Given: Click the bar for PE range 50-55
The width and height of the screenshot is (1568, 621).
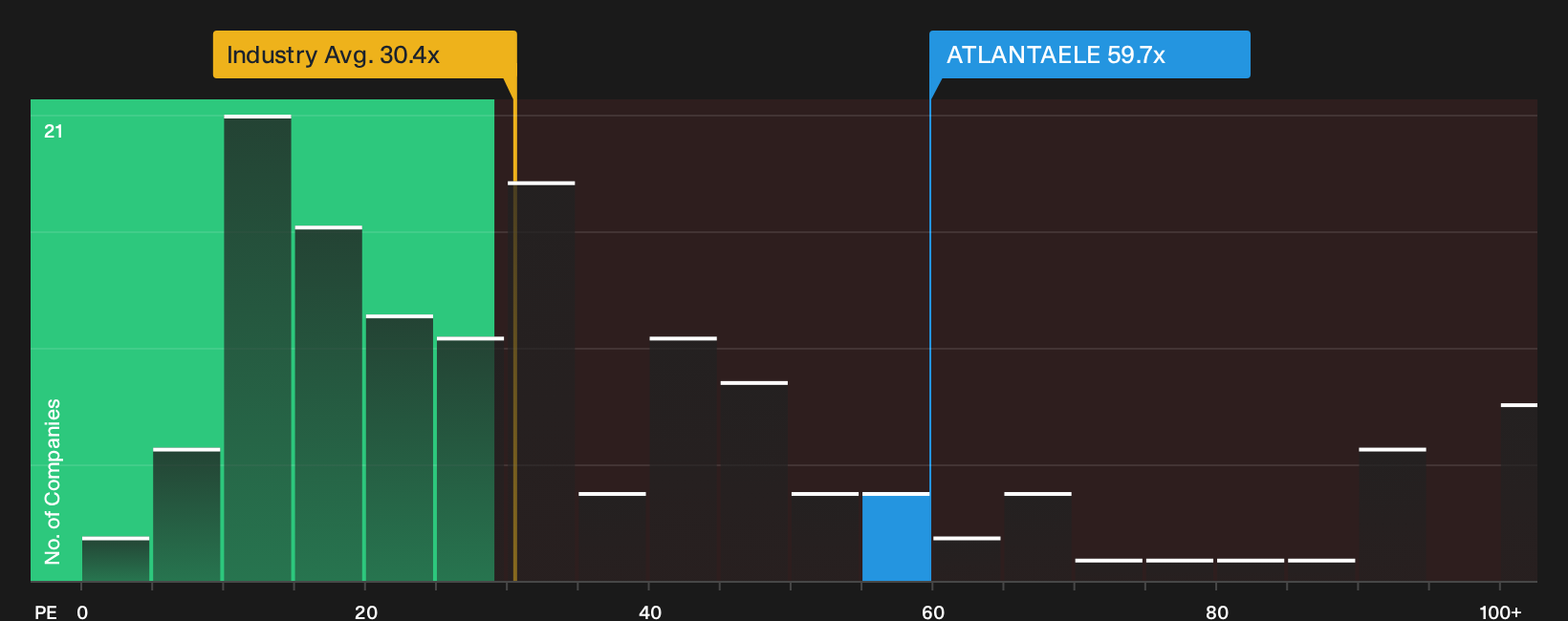Looking at the screenshot, I should pos(825,537).
